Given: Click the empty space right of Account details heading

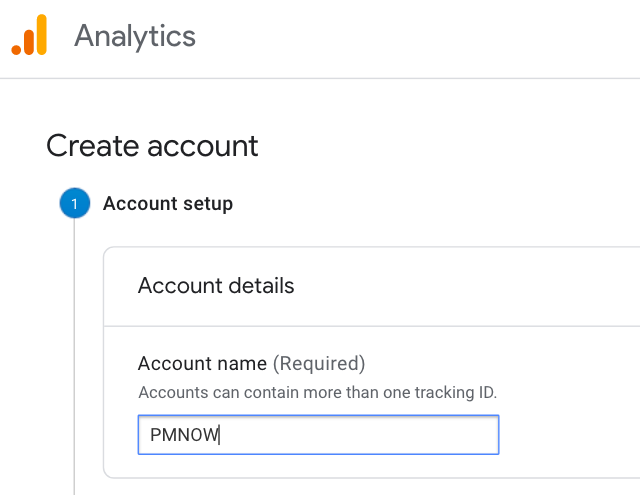Looking at the screenshot, I should pyautogui.click(x=465, y=286).
